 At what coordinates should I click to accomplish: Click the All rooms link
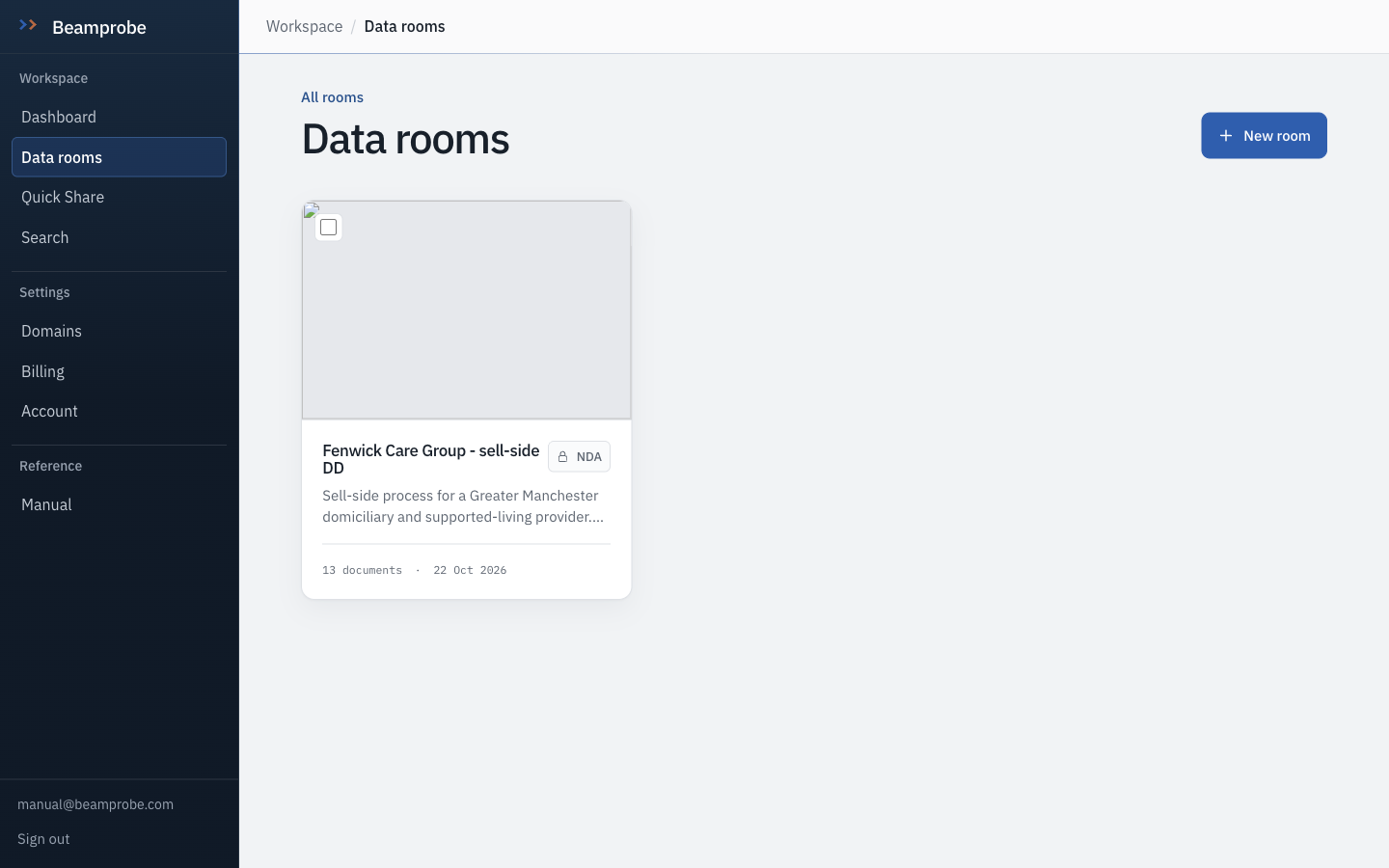tap(332, 97)
